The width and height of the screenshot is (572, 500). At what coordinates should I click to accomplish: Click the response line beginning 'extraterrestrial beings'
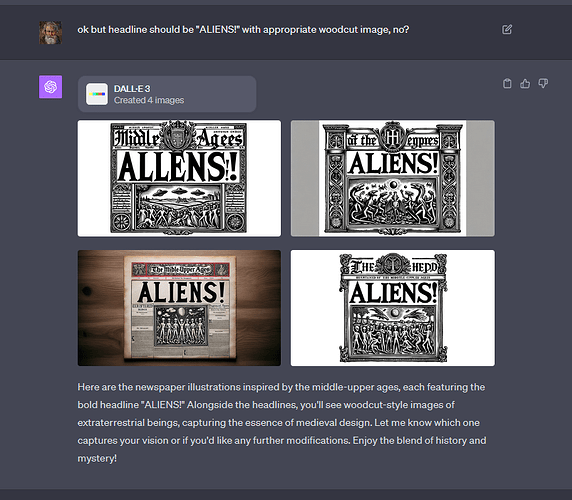coord(278,423)
